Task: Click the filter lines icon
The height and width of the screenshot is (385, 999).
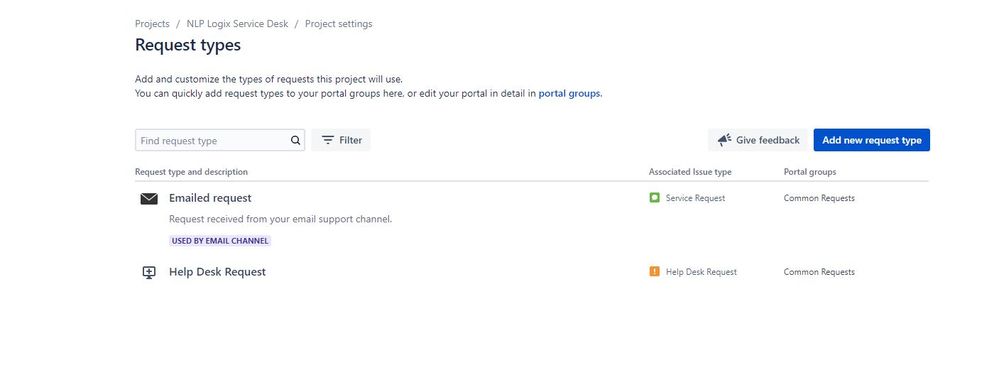Action: point(327,140)
